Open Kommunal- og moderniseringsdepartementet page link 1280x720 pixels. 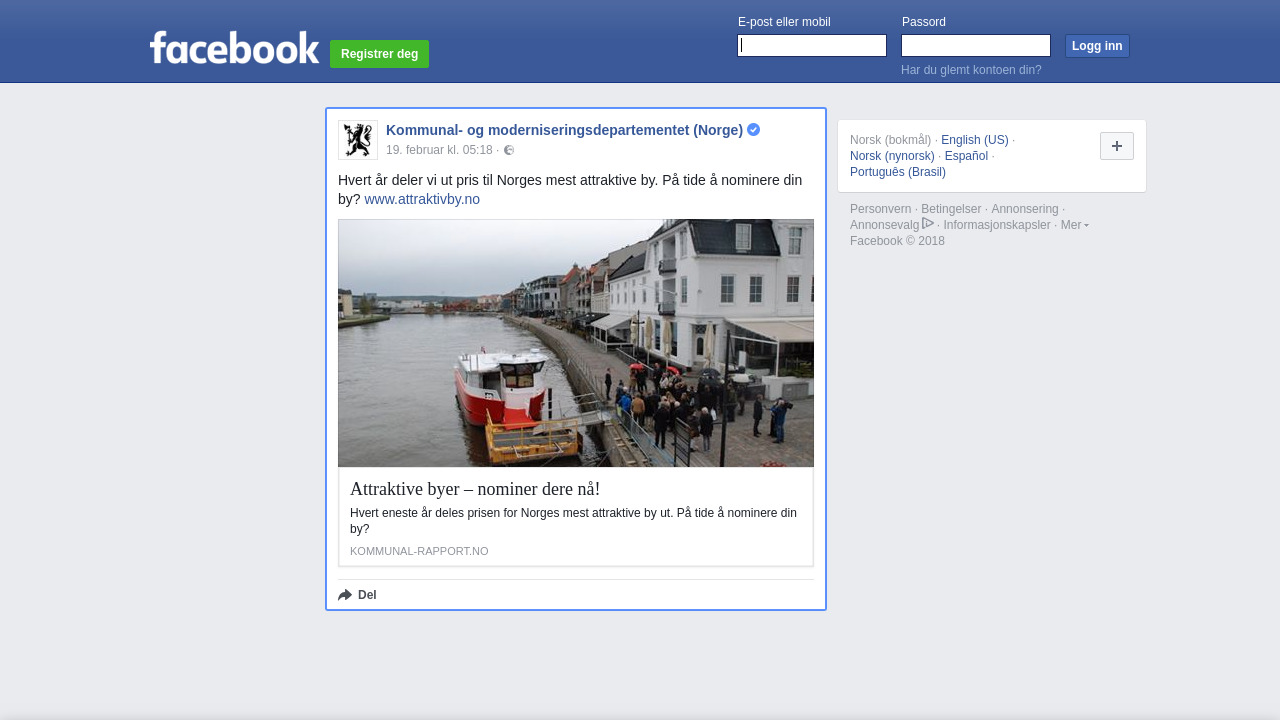point(564,130)
